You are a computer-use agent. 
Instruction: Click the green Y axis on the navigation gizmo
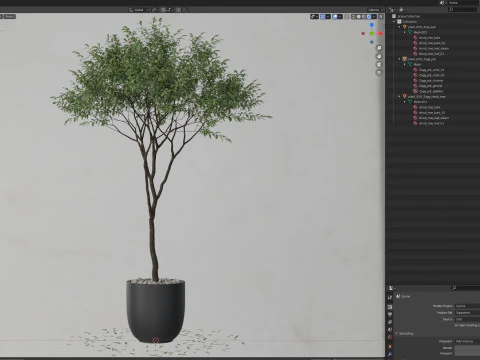(x=372, y=33)
